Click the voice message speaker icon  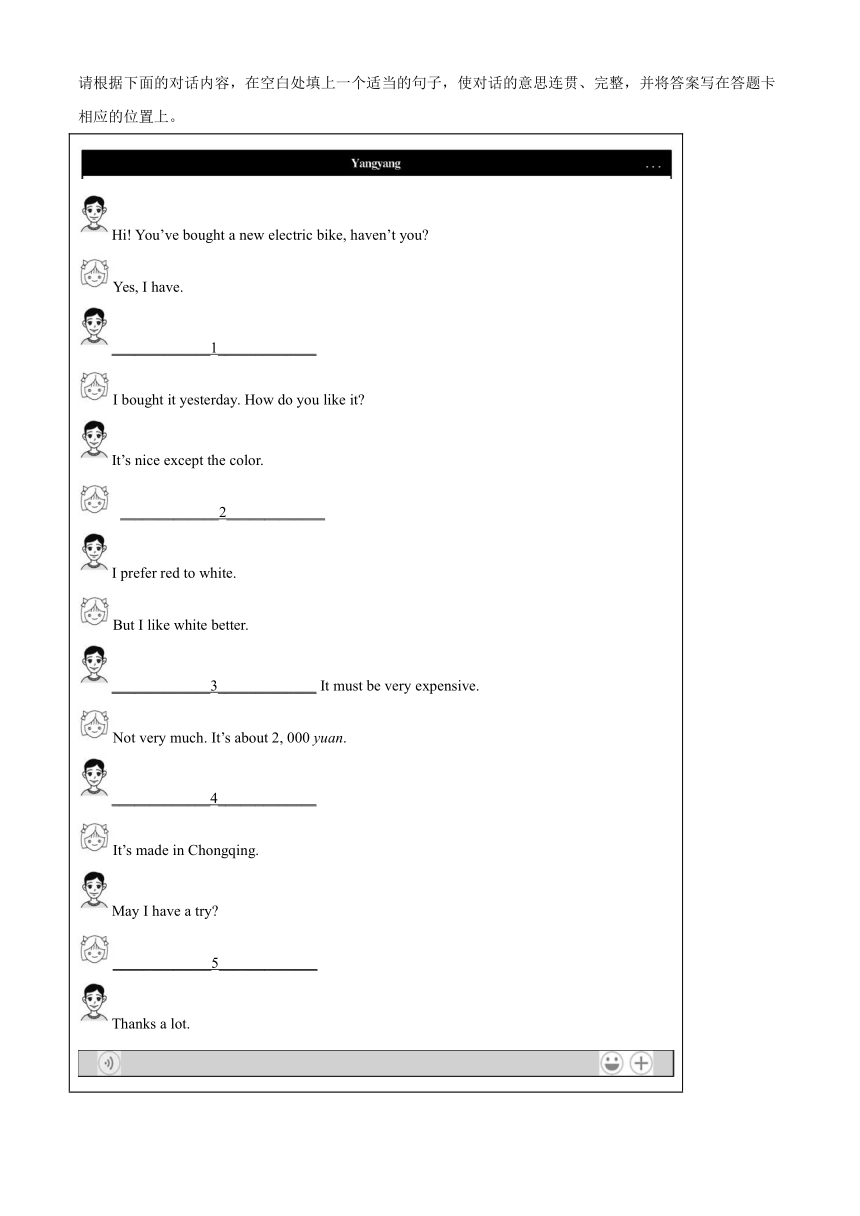[x=109, y=1063]
